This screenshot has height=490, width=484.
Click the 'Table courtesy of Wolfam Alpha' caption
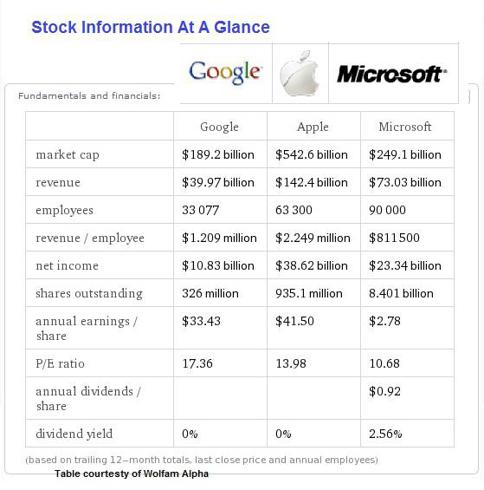pyautogui.click(x=132, y=474)
